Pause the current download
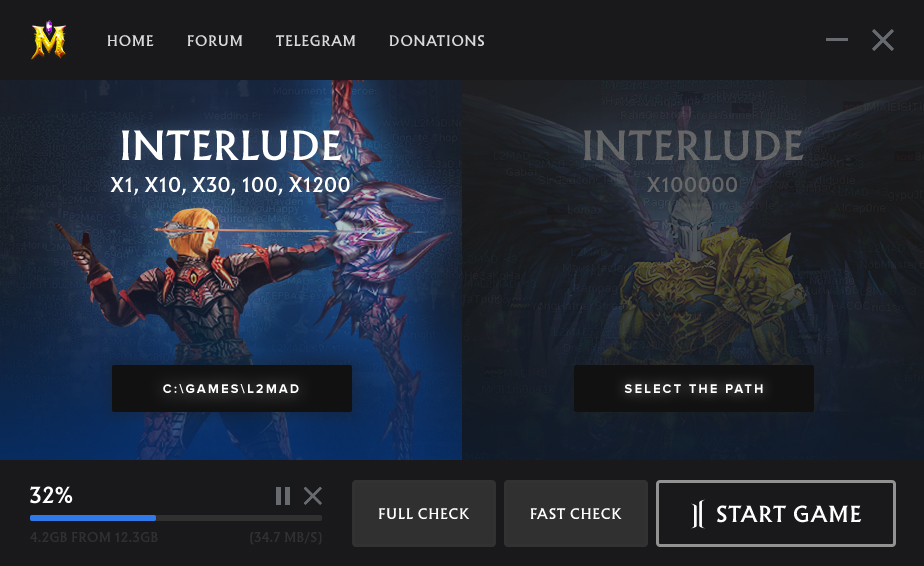The image size is (924, 566). pos(283,496)
